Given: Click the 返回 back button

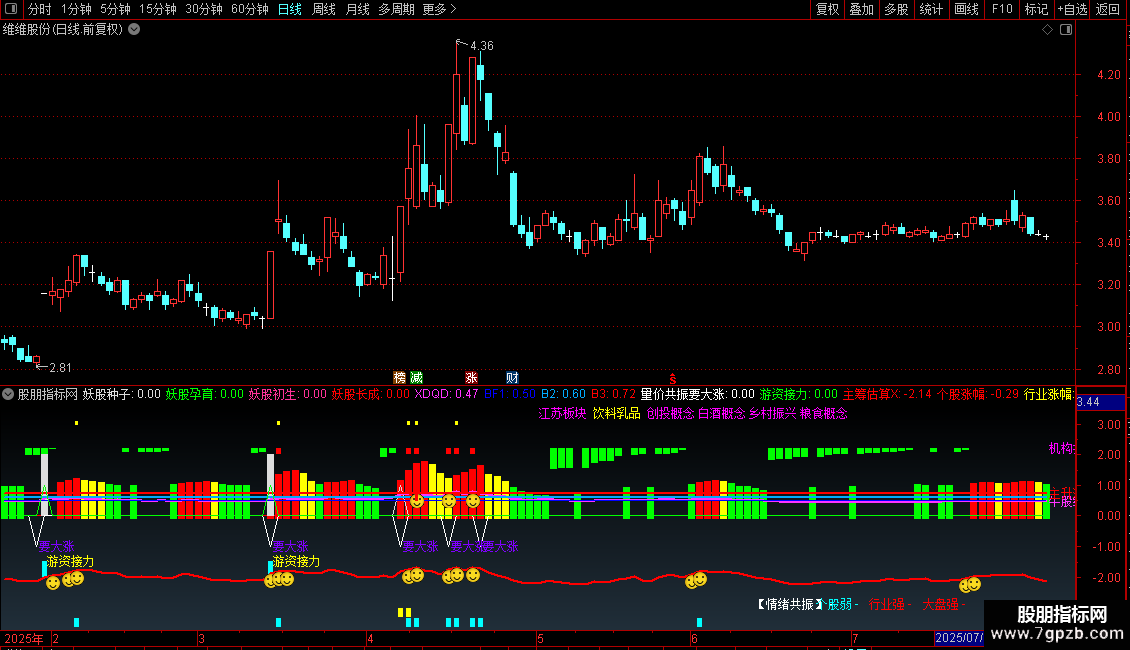Looking at the screenshot, I should point(1108,9).
